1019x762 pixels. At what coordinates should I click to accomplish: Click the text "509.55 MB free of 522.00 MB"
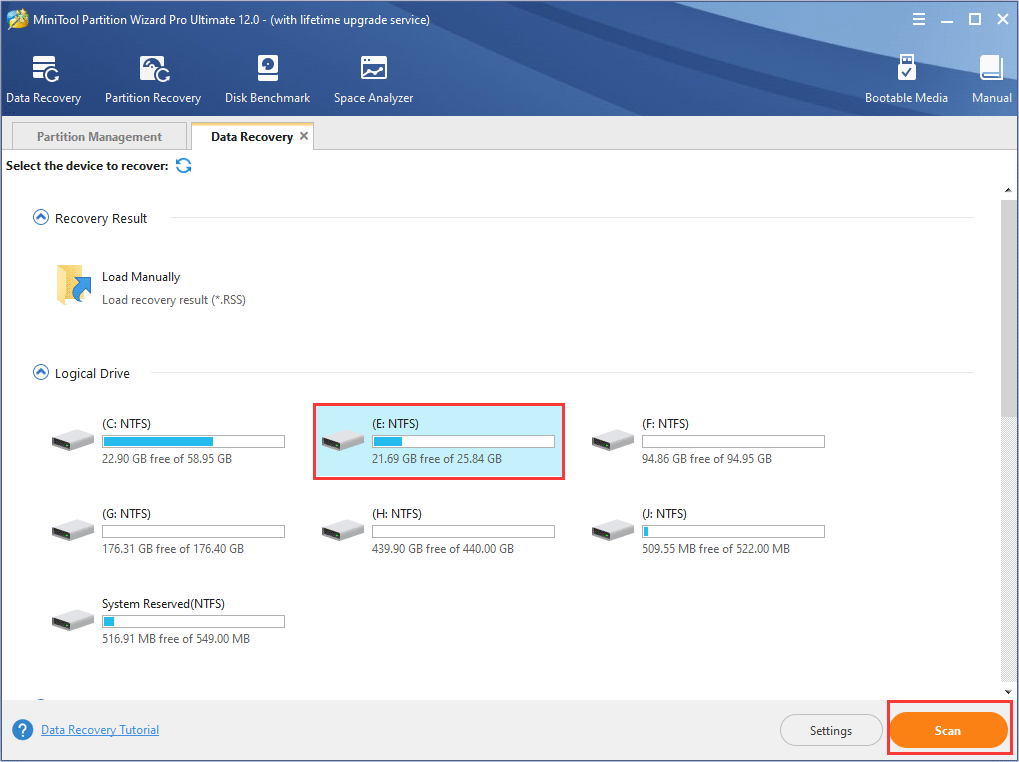(716, 549)
